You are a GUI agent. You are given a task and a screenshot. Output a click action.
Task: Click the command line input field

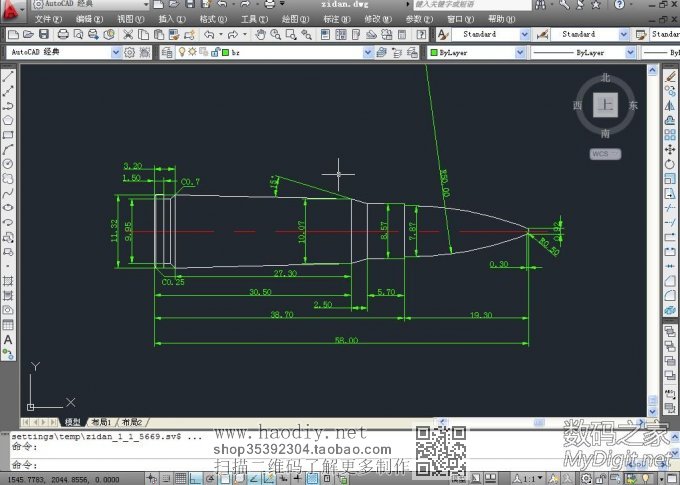[x=200, y=464]
